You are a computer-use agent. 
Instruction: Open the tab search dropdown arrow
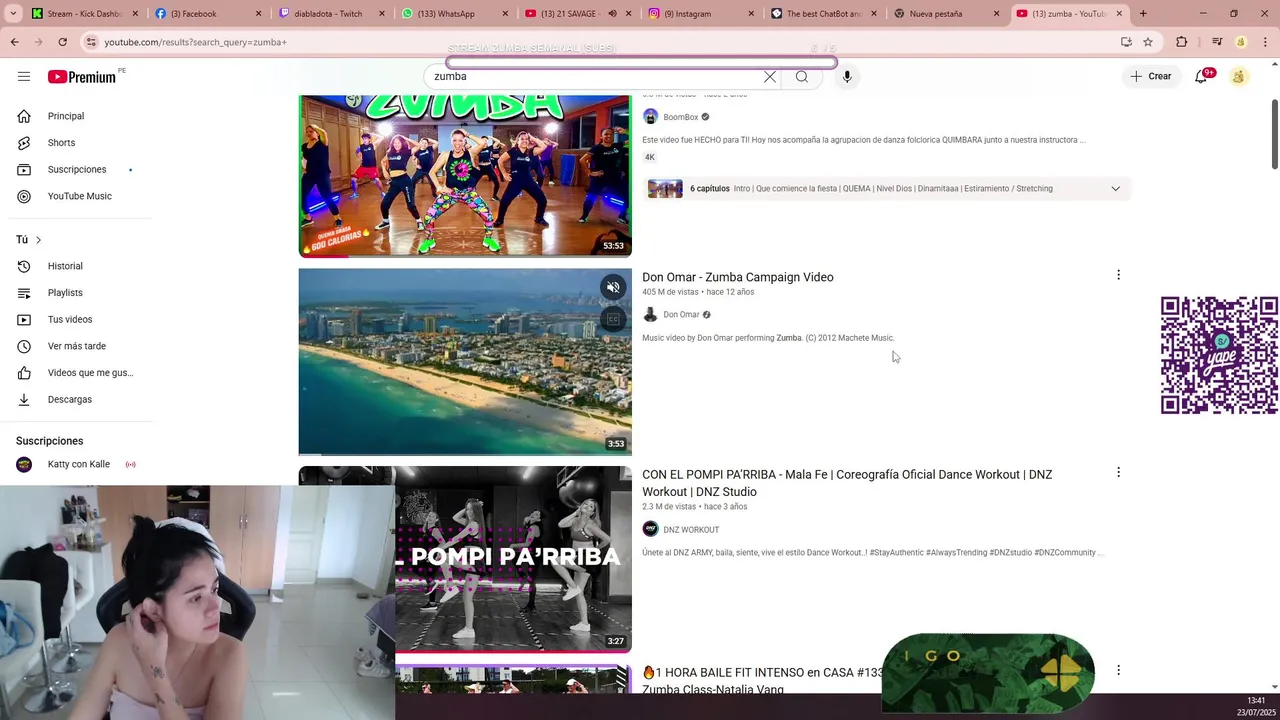(x=13, y=14)
